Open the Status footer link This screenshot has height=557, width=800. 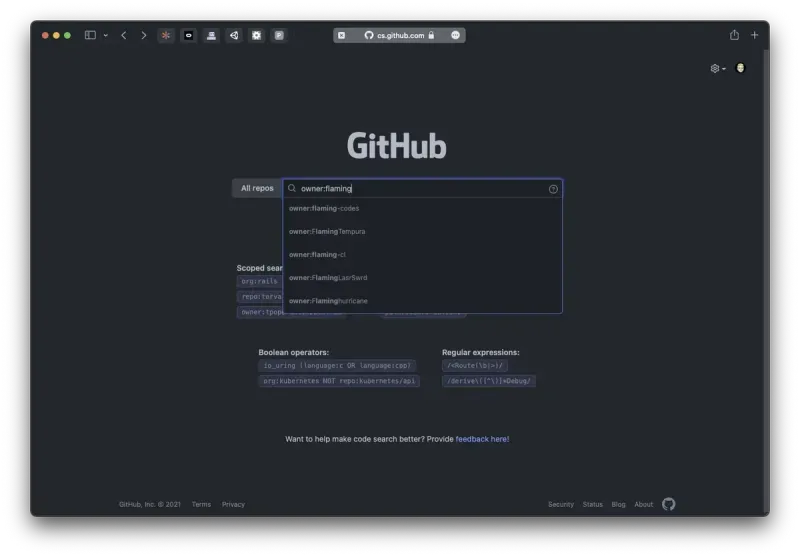pos(592,504)
